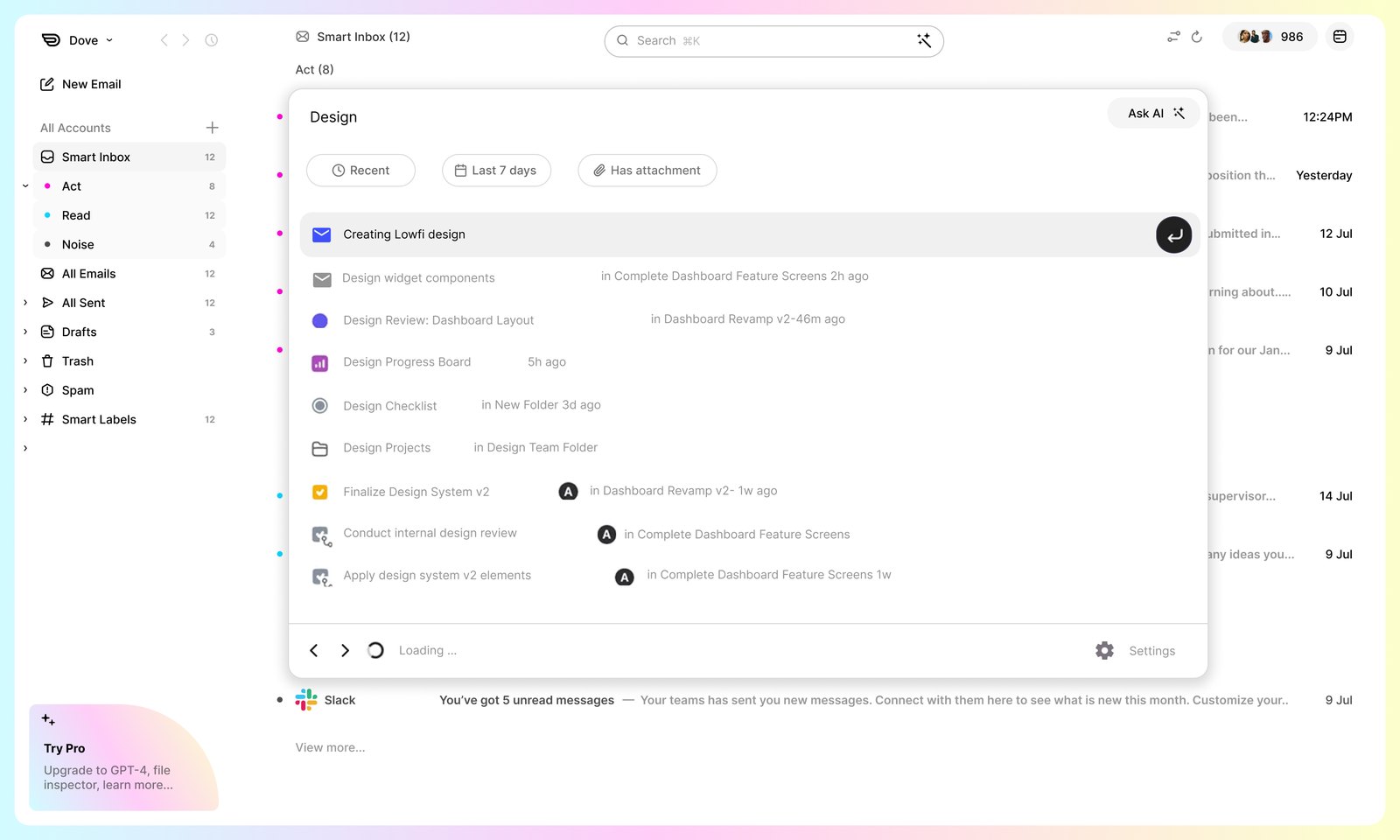This screenshot has height=840, width=1400.
Task: Expand Trash folder chevron
Action: [x=25, y=361]
